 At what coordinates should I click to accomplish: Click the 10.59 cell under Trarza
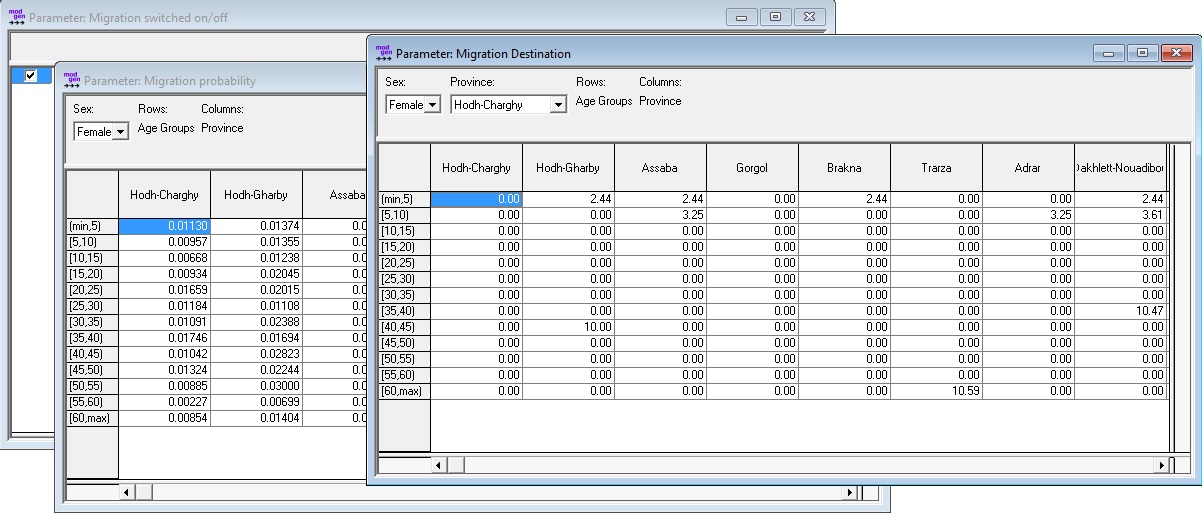point(936,391)
